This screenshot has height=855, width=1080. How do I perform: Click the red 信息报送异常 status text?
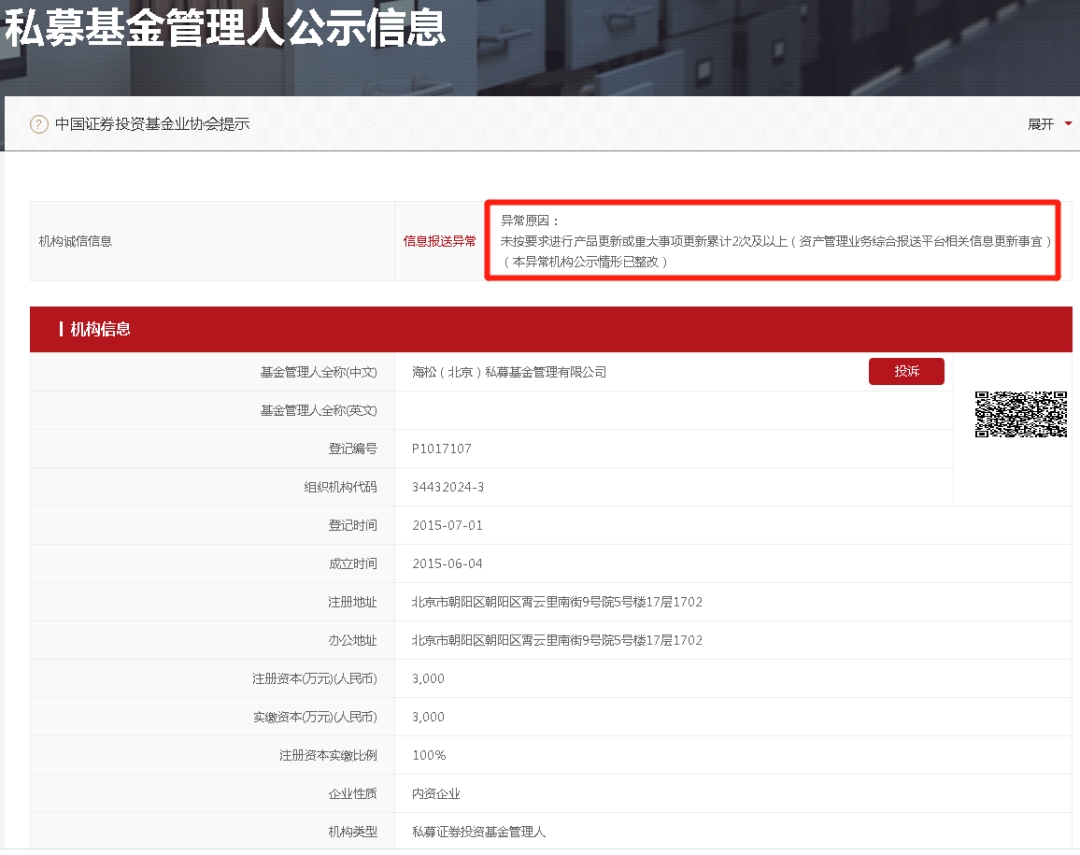(439, 241)
